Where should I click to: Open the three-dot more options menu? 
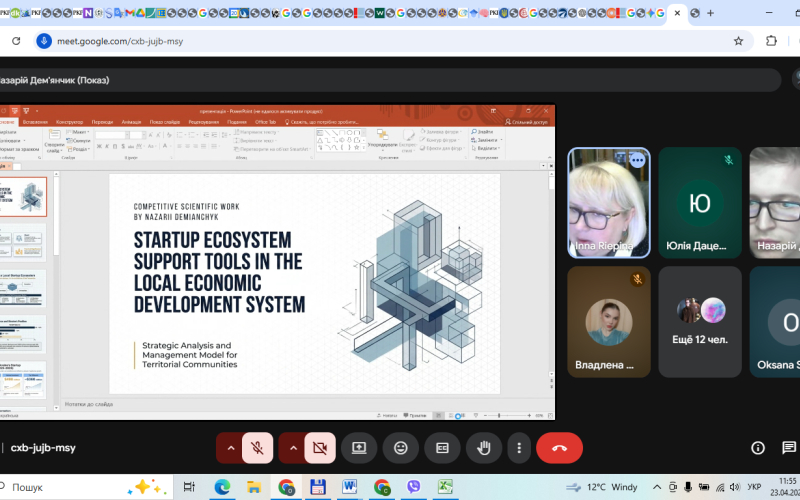[518, 448]
